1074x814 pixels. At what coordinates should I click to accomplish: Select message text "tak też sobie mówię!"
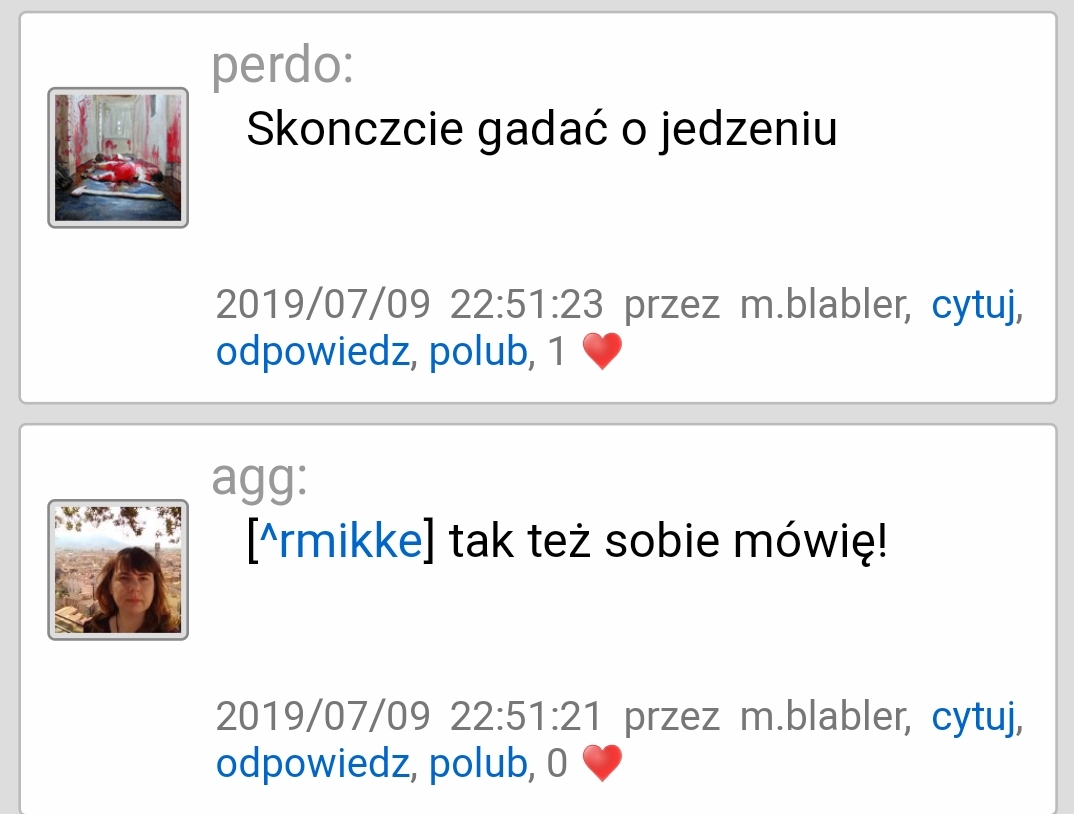668,540
